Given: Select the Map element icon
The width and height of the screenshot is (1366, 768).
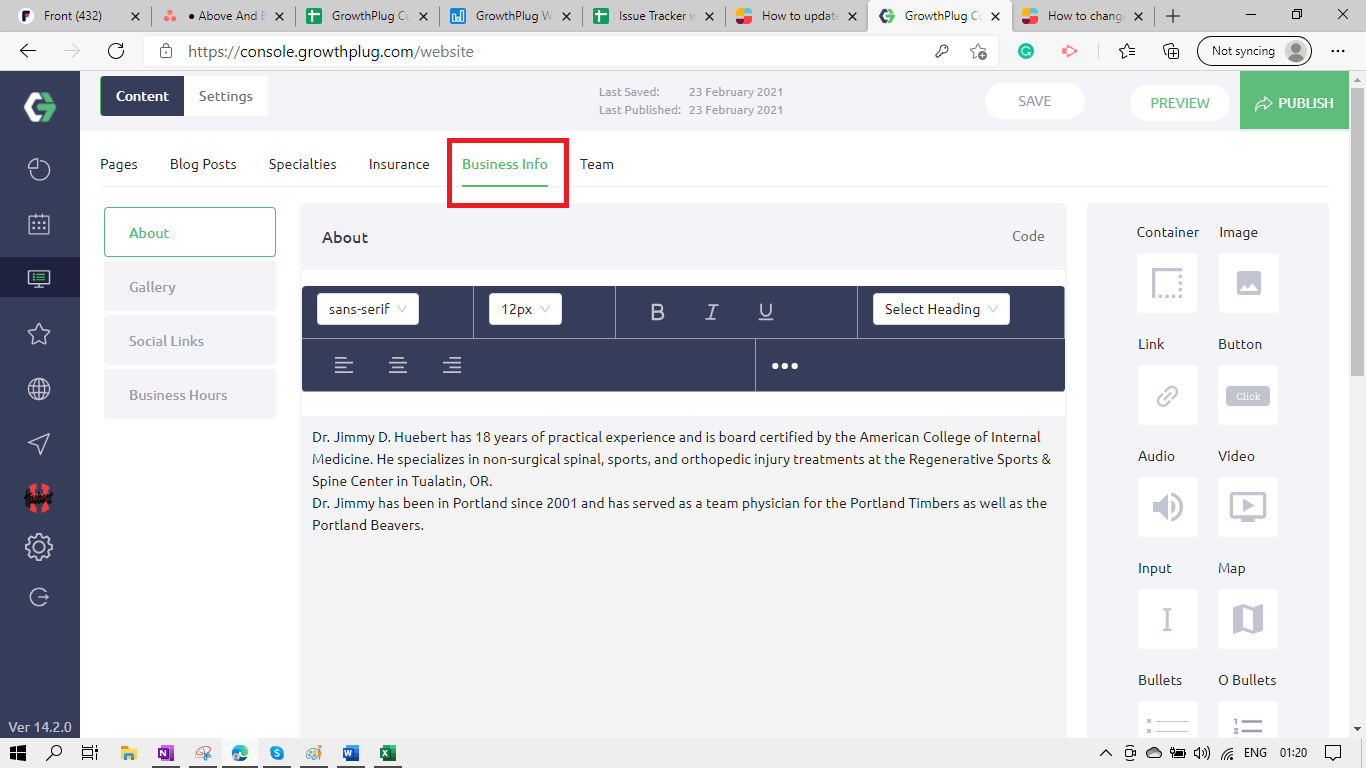Looking at the screenshot, I should coord(1248,619).
